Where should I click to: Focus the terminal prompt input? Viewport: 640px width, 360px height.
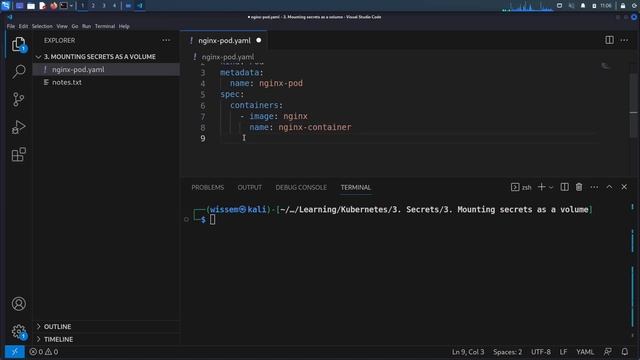(212, 220)
